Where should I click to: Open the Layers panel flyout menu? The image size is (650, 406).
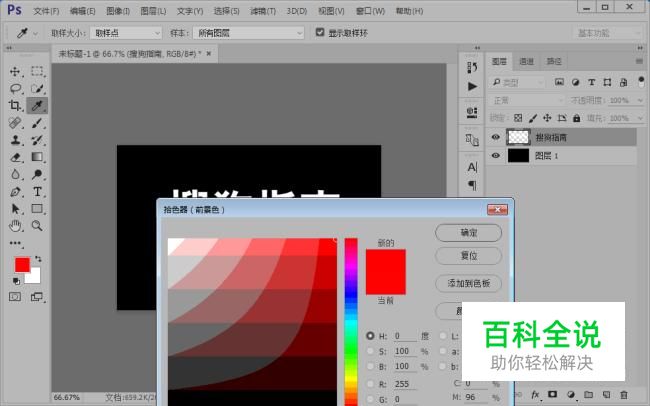point(639,61)
